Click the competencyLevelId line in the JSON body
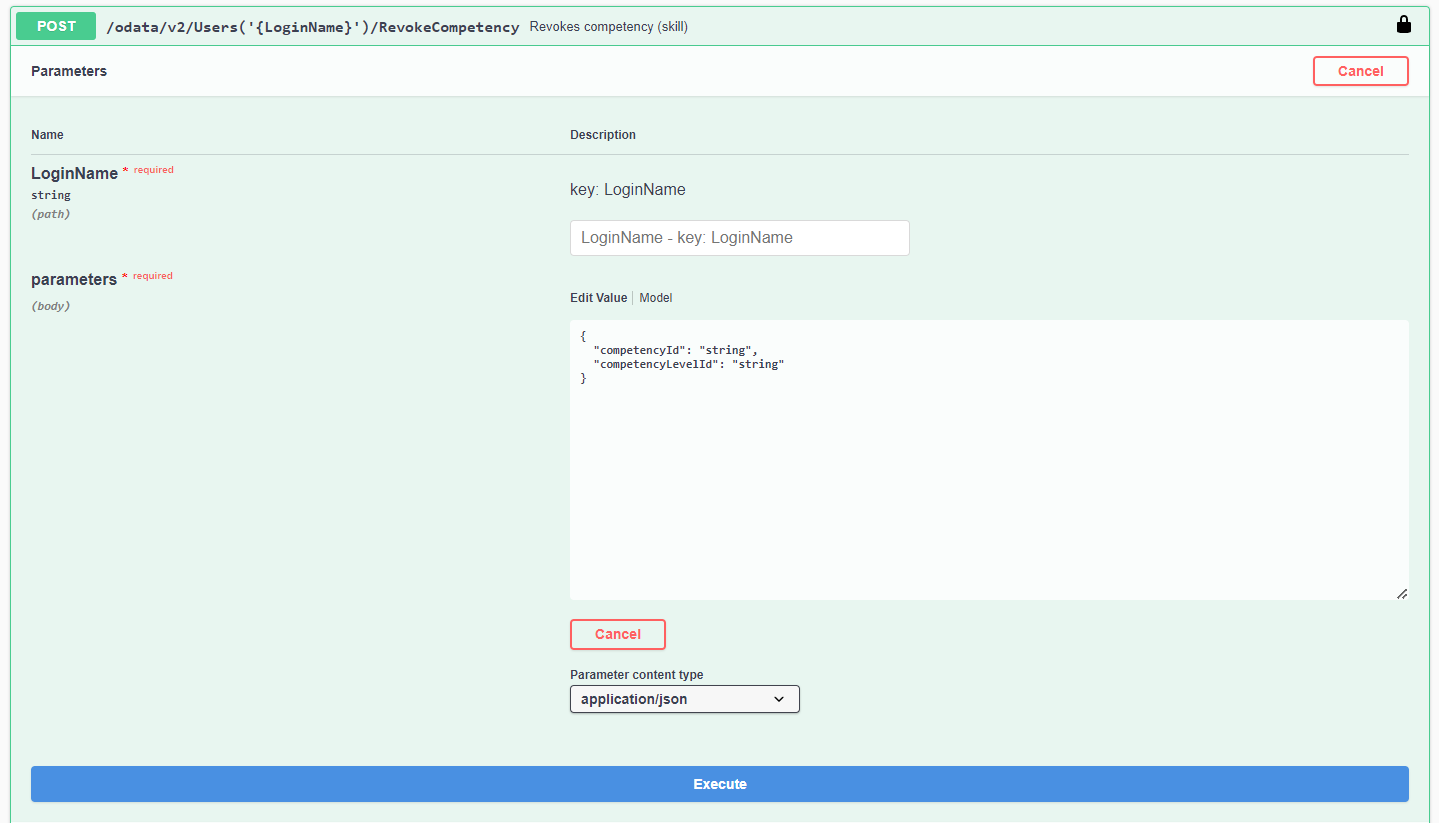1439x823 pixels. pyautogui.click(x=688, y=365)
